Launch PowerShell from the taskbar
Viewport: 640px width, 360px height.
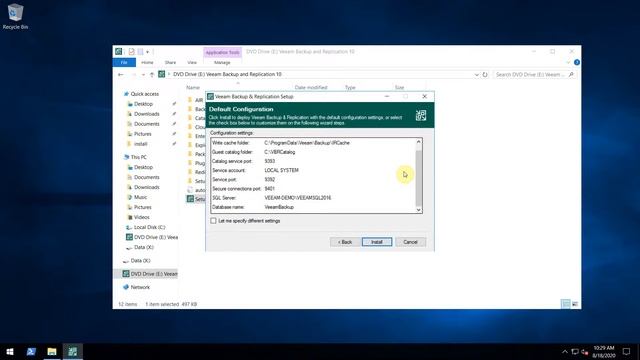(31, 351)
